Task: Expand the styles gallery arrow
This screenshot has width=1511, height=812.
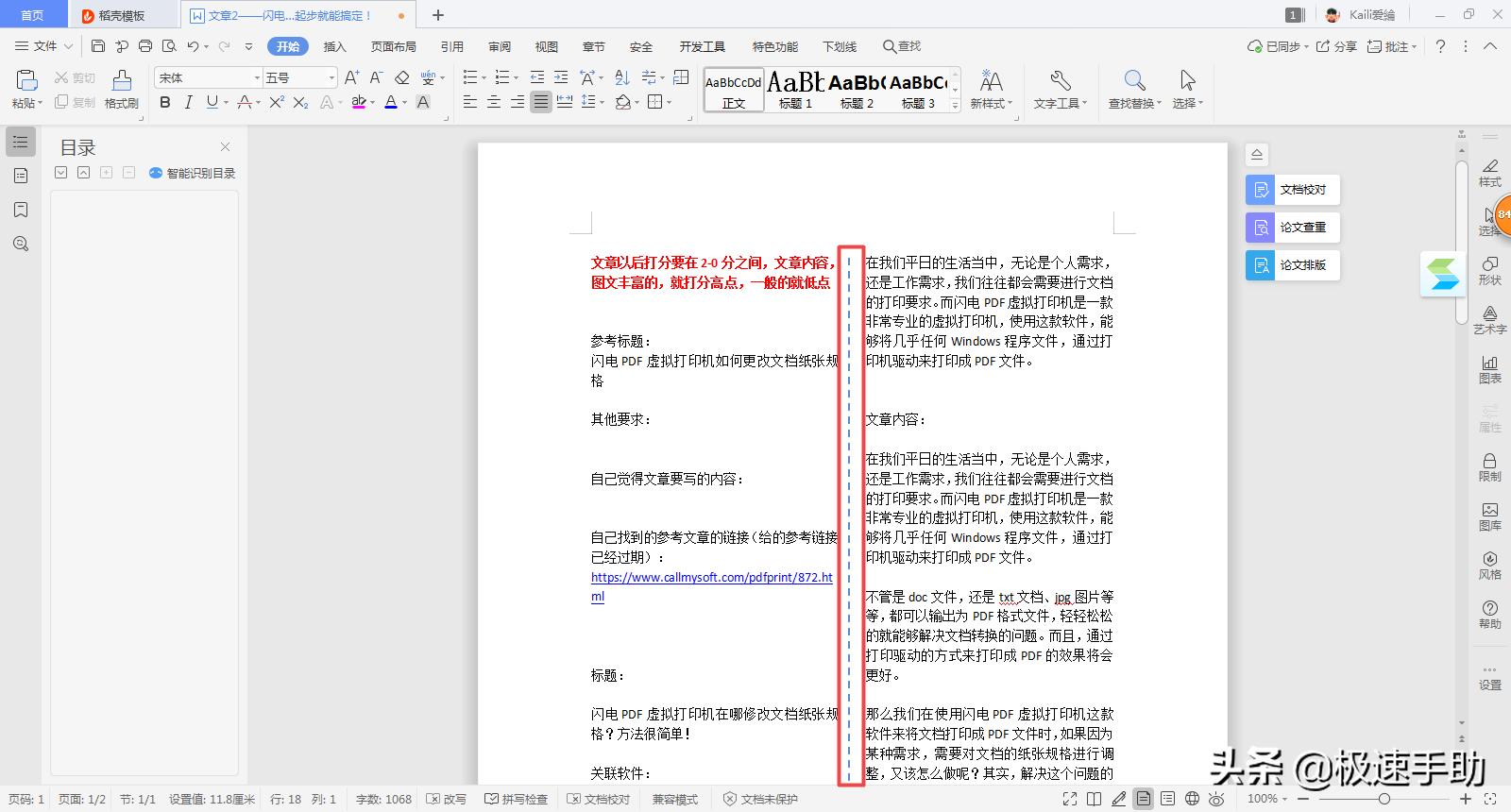Action: click(955, 104)
